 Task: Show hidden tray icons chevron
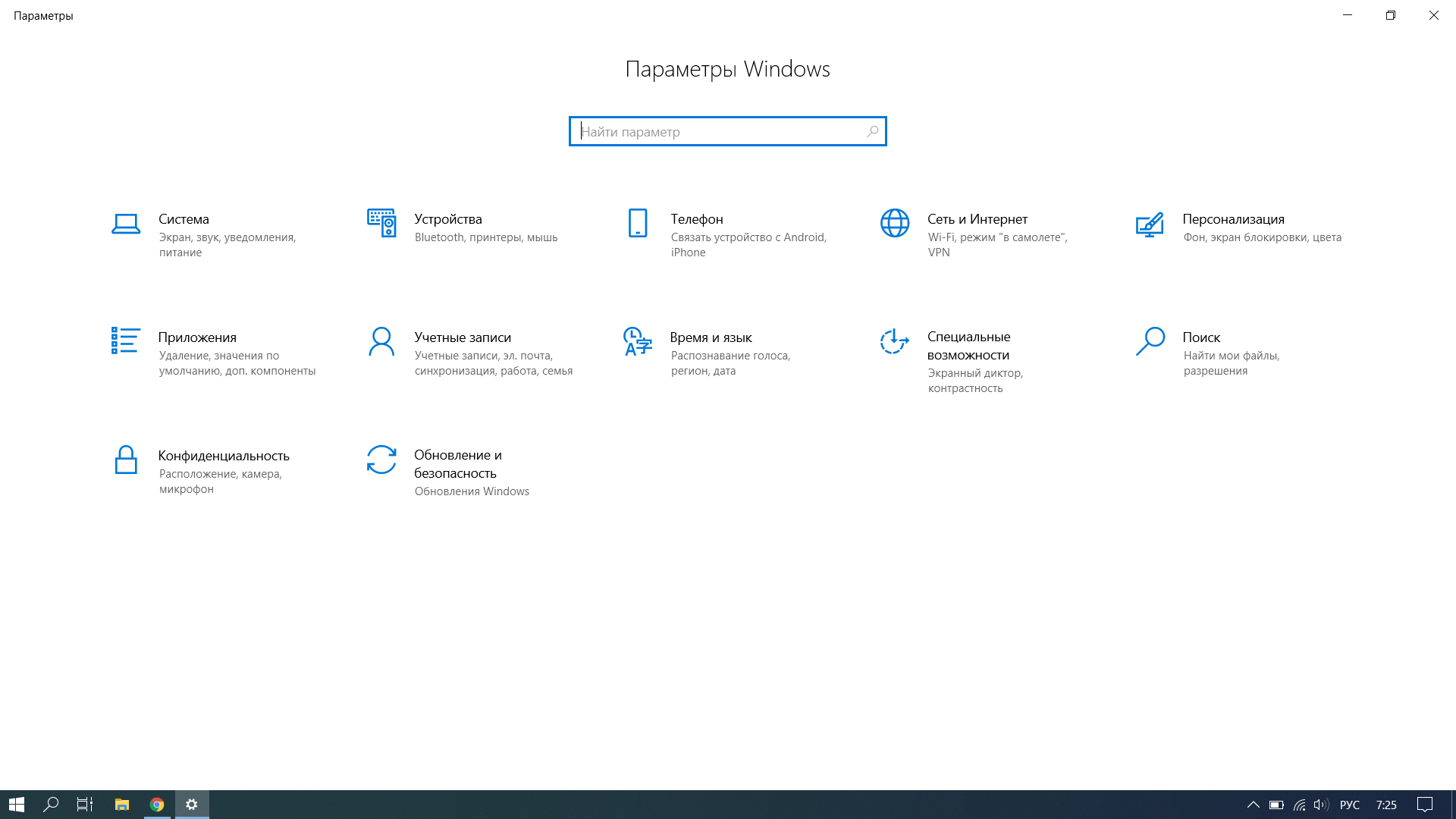(x=1253, y=805)
